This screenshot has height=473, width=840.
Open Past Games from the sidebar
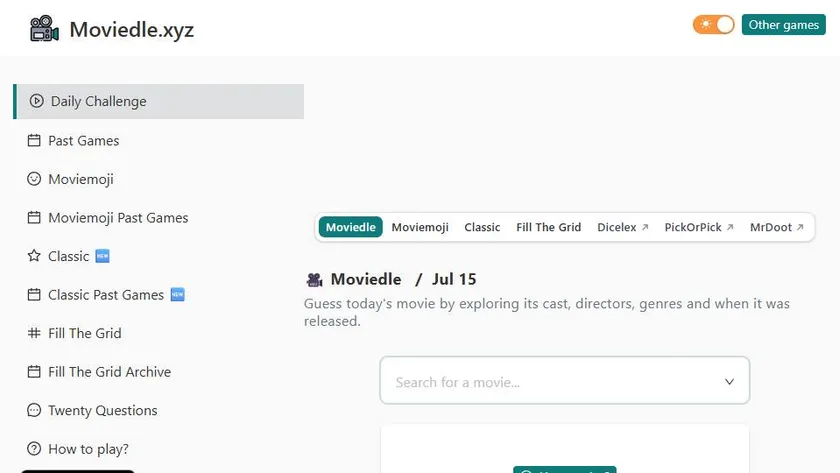click(x=84, y=140)
